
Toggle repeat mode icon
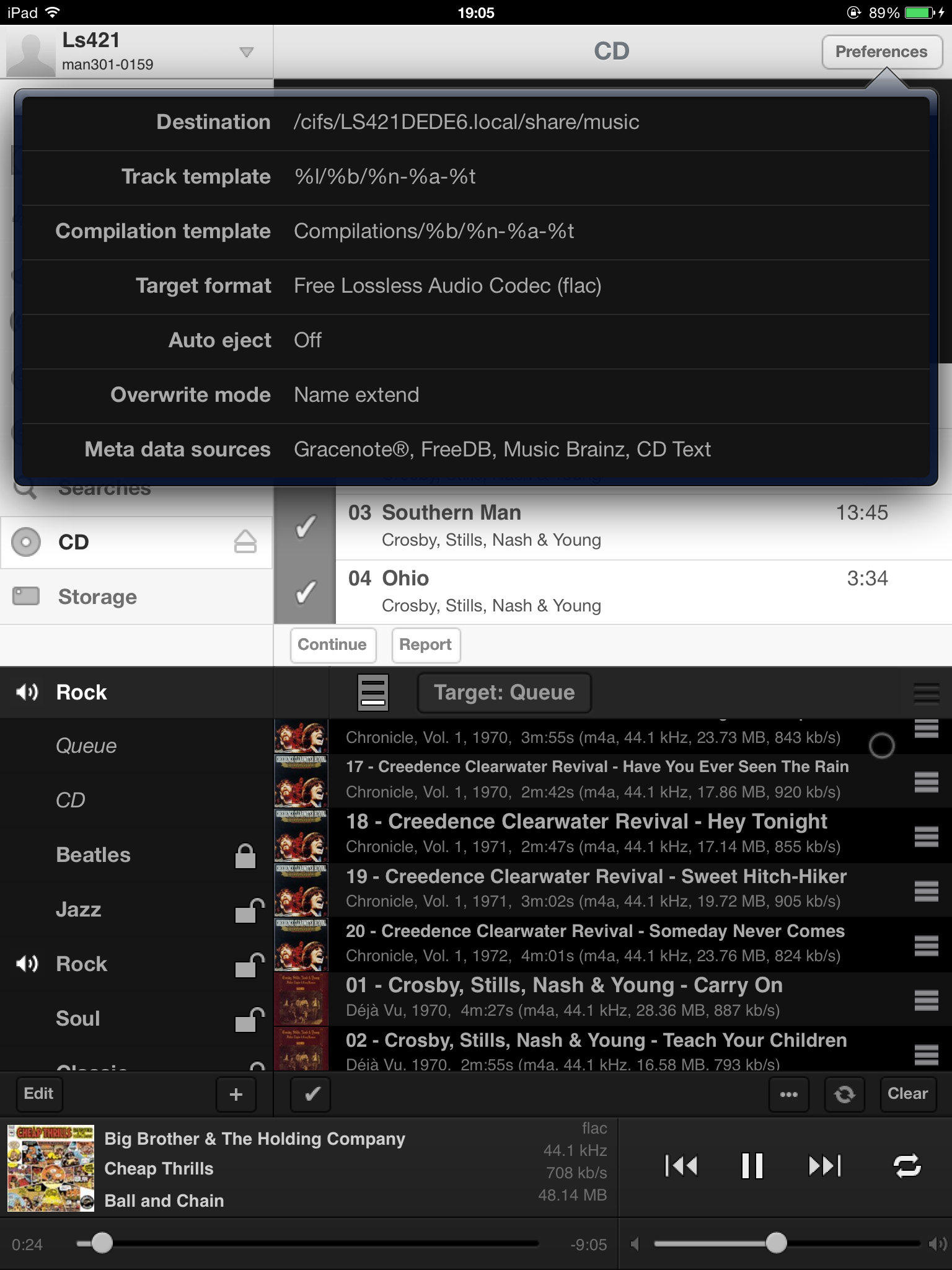(x=907, y=1166)
